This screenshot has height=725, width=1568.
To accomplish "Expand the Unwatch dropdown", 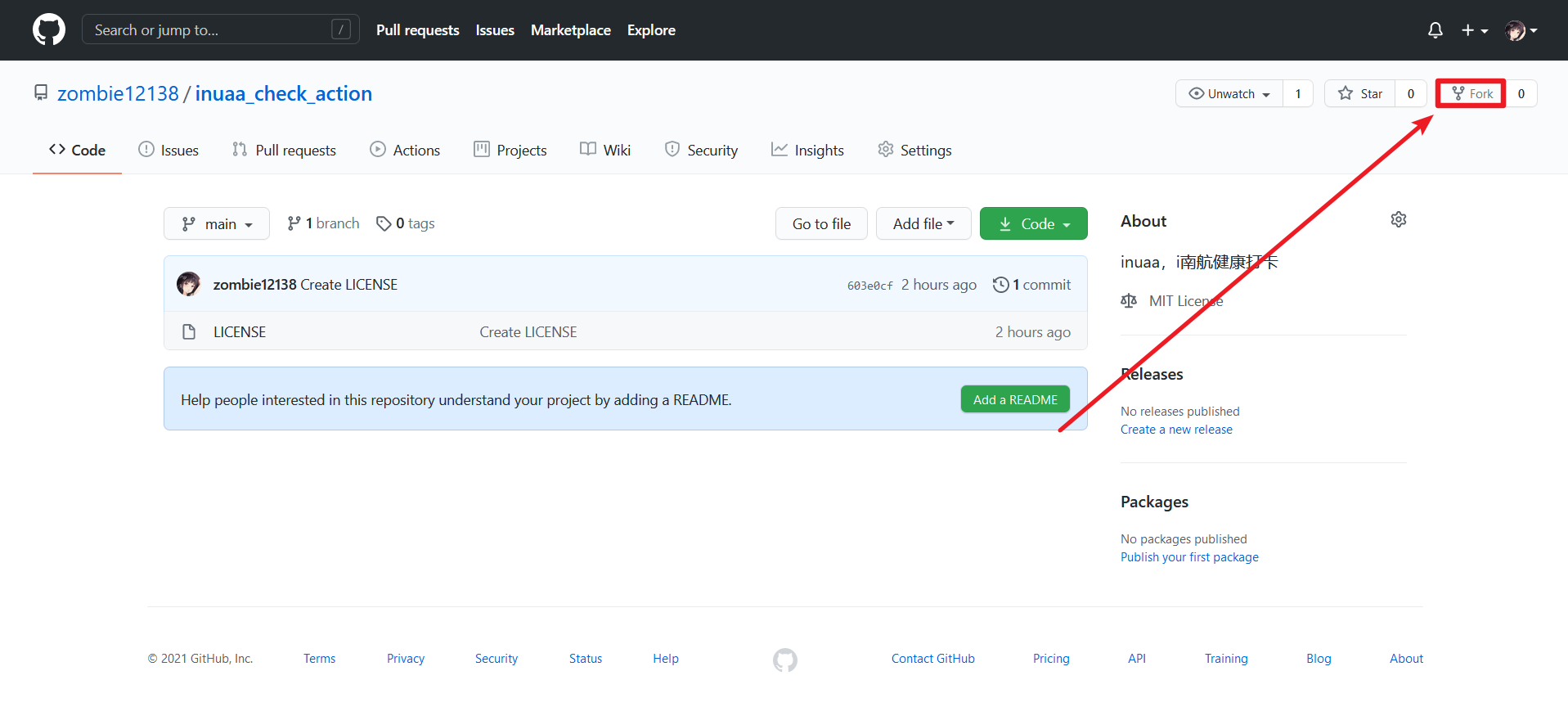I will click(1229, 93).
